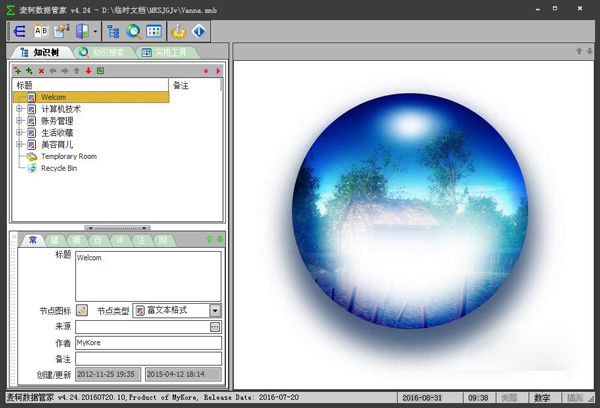The width and height of the screenshot is (600, 408).
Task: Switch to the 自 properties tab
Action: click(98, 240)
